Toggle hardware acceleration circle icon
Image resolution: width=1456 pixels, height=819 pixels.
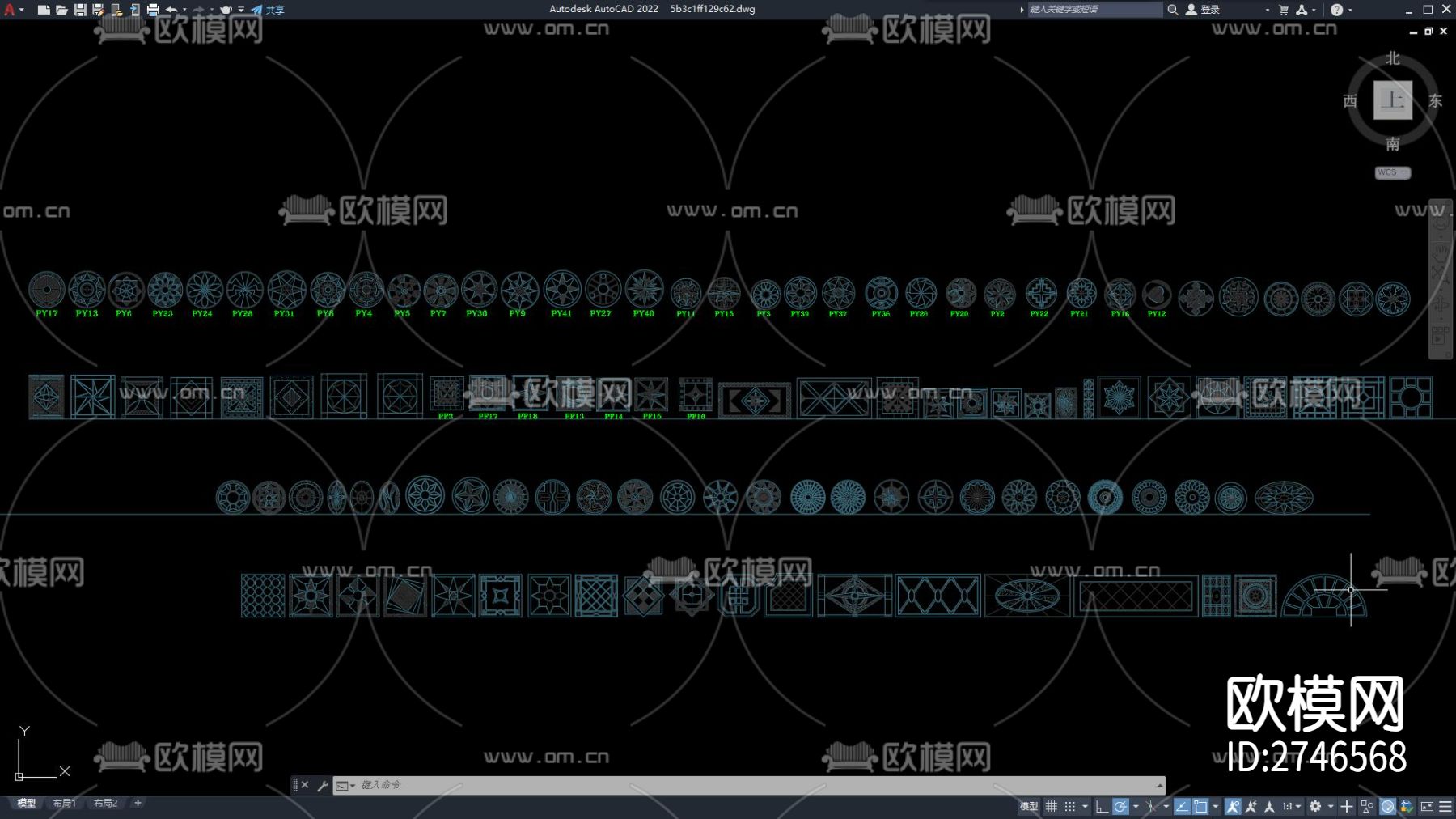pyautogui.click(x=1387, y=806)
